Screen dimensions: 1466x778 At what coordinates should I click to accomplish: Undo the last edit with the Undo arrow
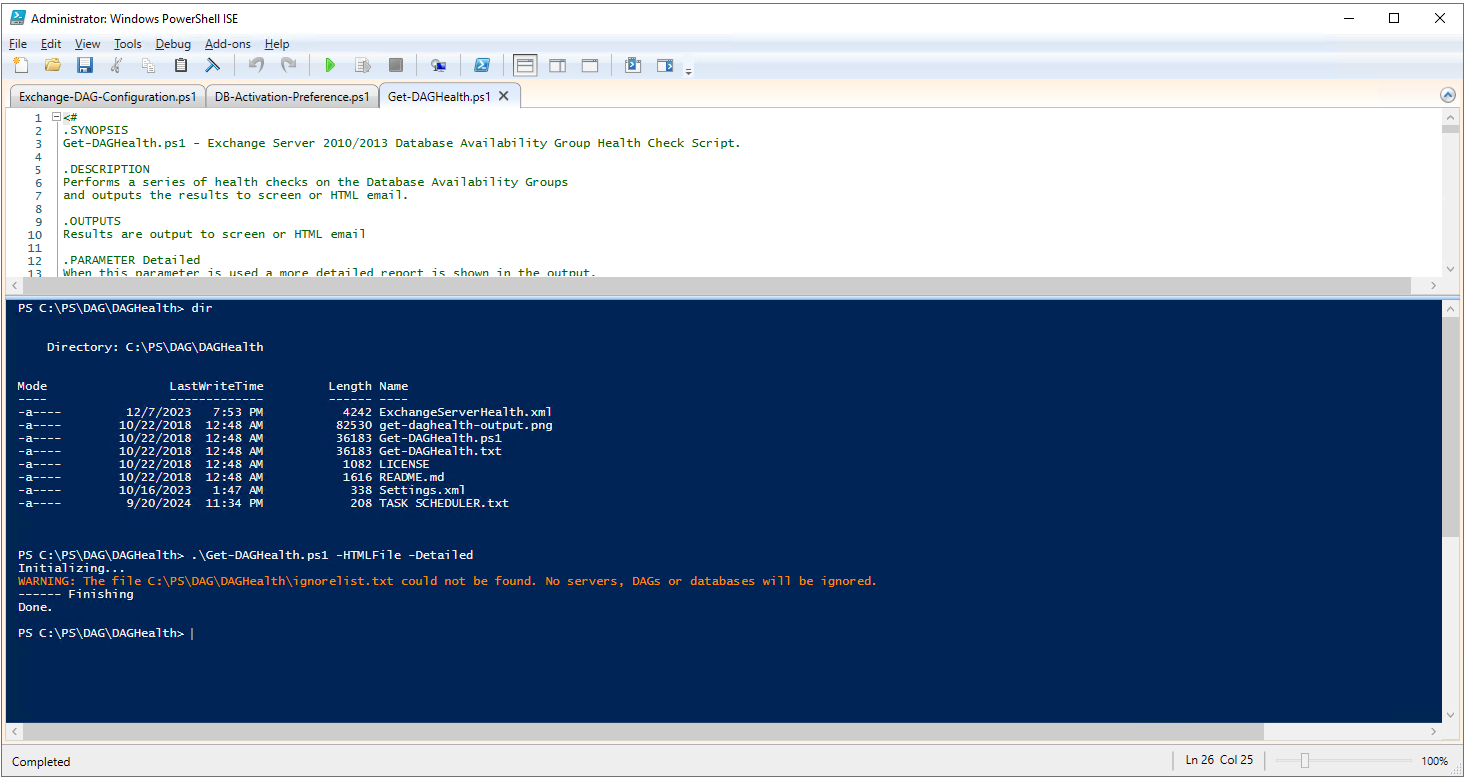tap(257, 65)
